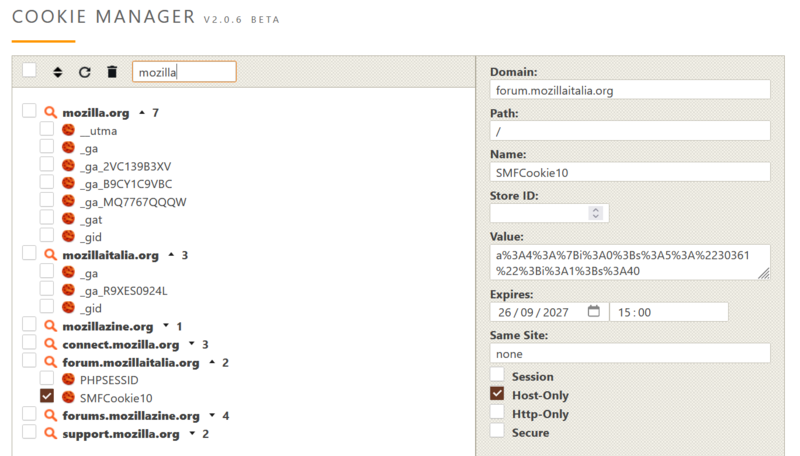Check the __utma cookie checkbox

point(47,129)
